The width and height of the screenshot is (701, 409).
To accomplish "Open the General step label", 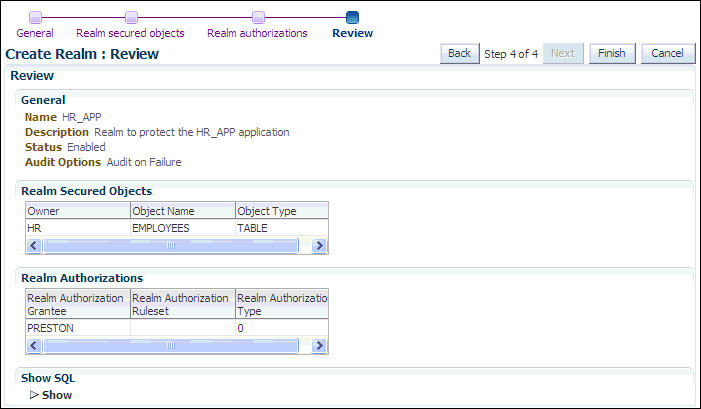I will coord(35,33).
